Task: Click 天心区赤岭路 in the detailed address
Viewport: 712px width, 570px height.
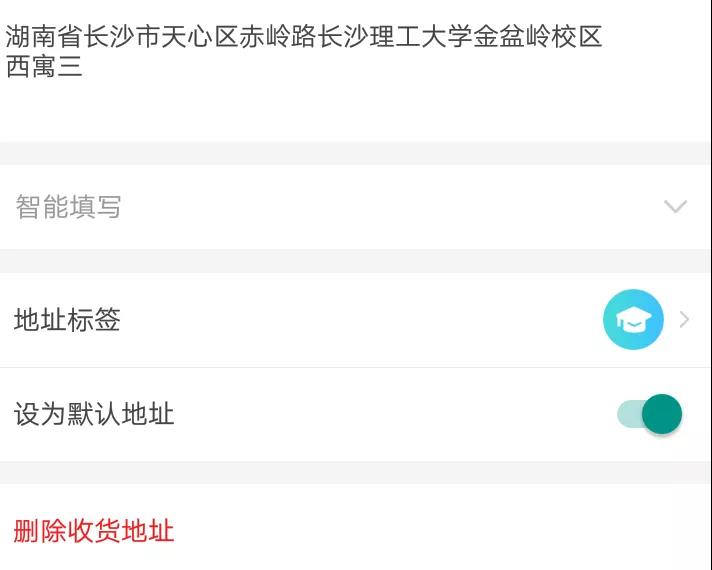Action: click(252, 38)
